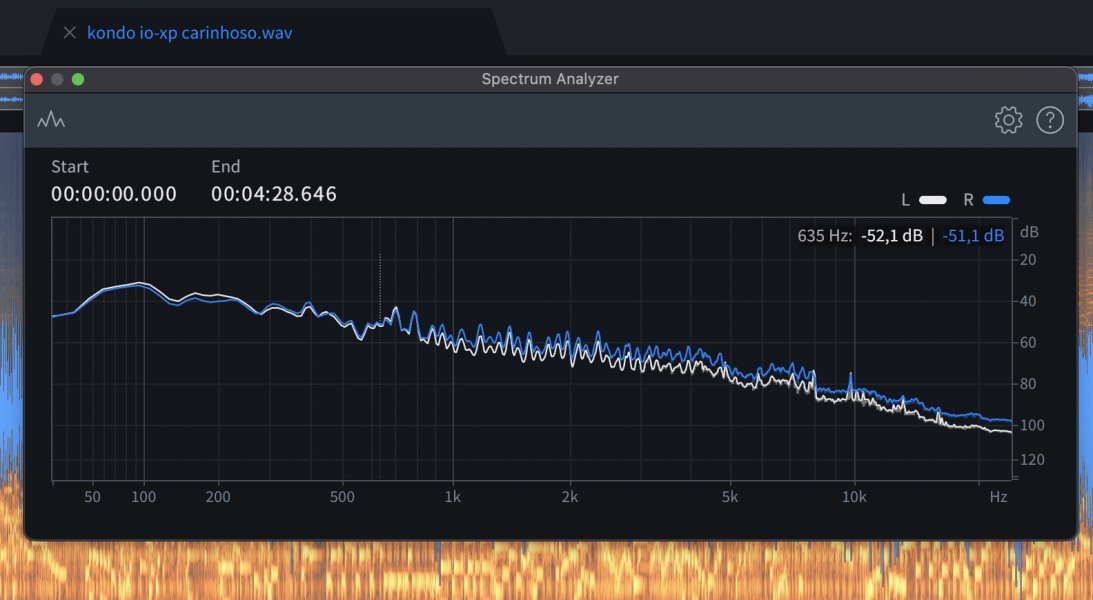Click the End time 00:04:28.646 value

tap(274, 194)
